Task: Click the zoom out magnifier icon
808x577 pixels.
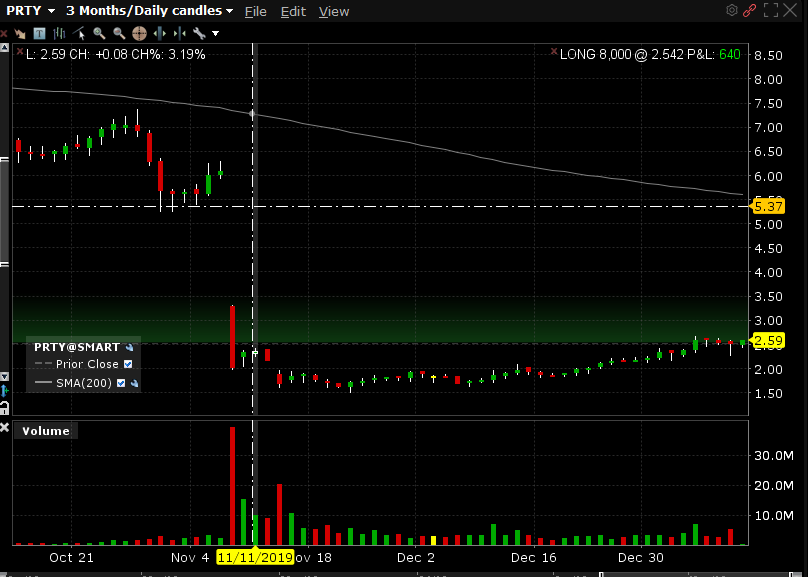Action: click(119, 33)
